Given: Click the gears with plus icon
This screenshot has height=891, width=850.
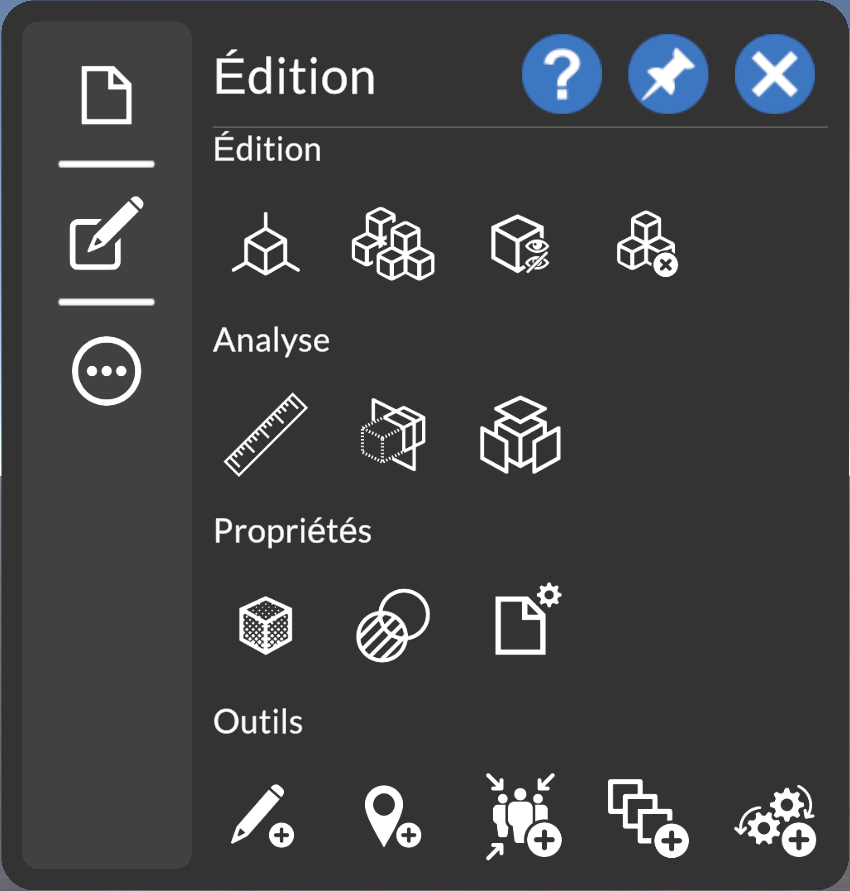Looking at the screenshot, I should 776,820.
